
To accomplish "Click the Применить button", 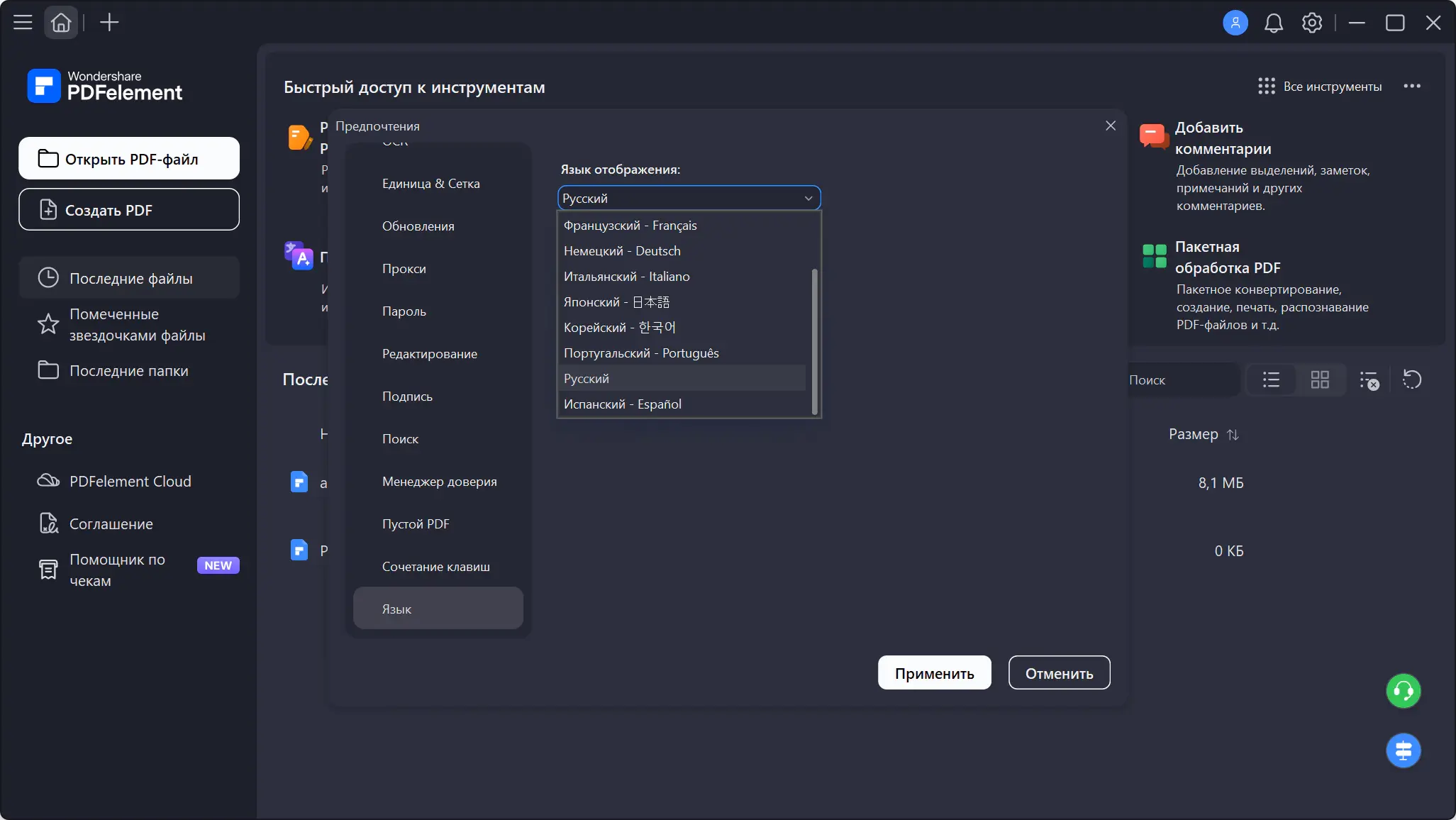I will (934, 673).
